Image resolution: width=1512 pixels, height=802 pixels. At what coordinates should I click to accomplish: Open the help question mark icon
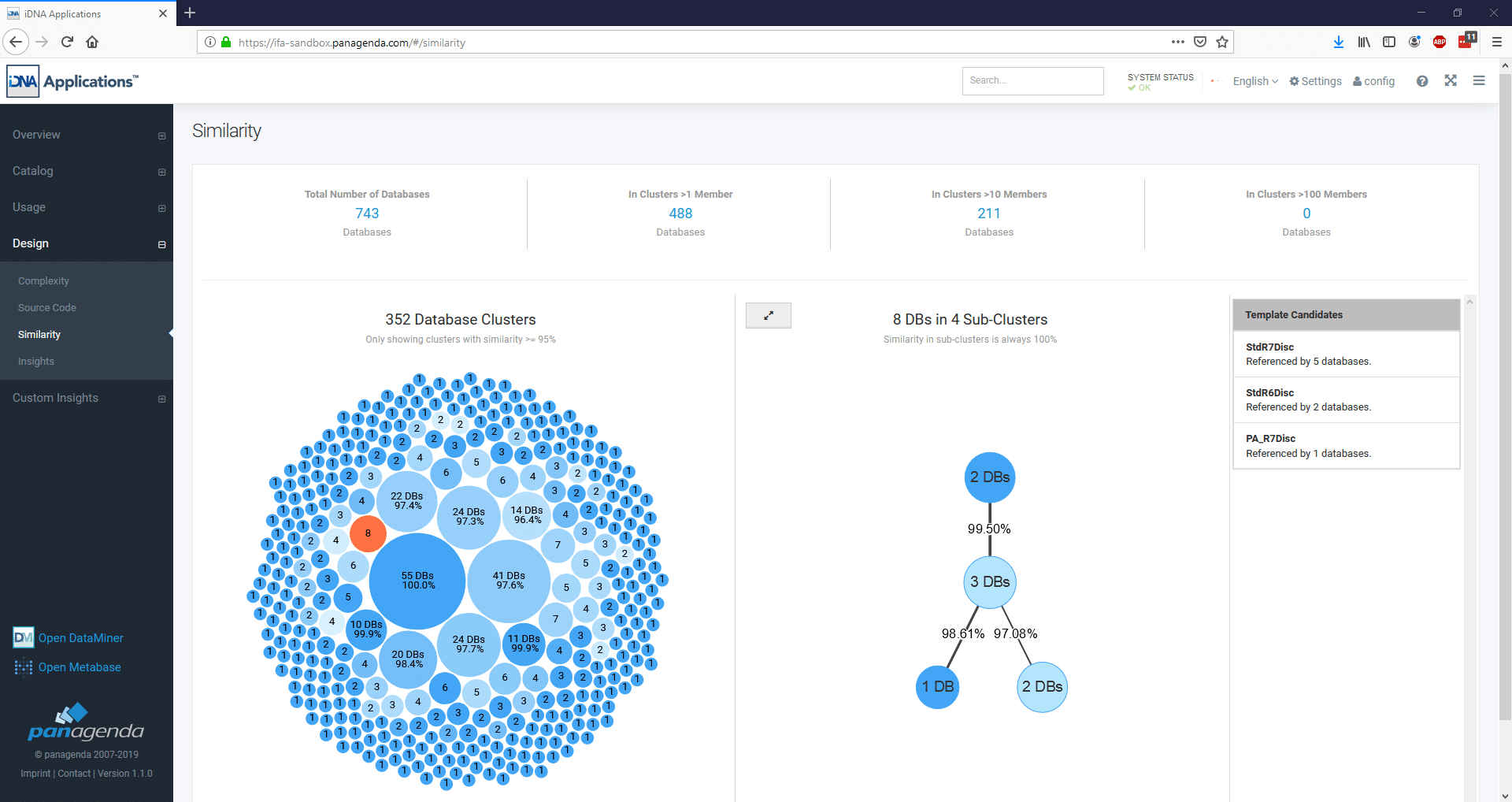(x=1422, y=81)
